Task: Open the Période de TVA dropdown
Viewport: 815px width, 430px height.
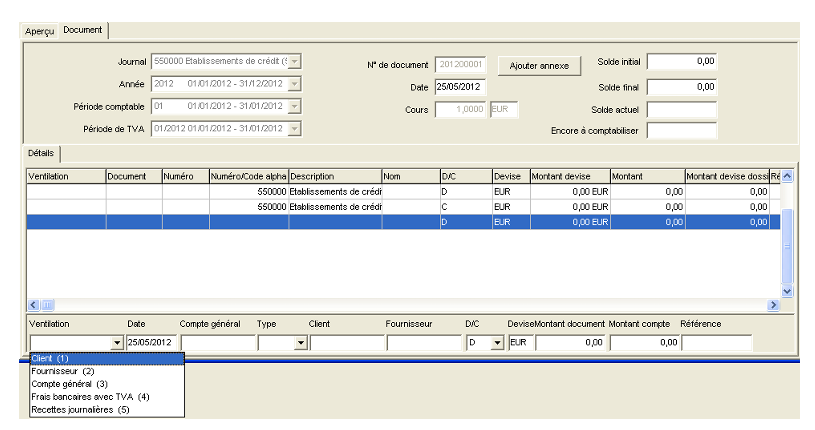Action: pos(294,128)
